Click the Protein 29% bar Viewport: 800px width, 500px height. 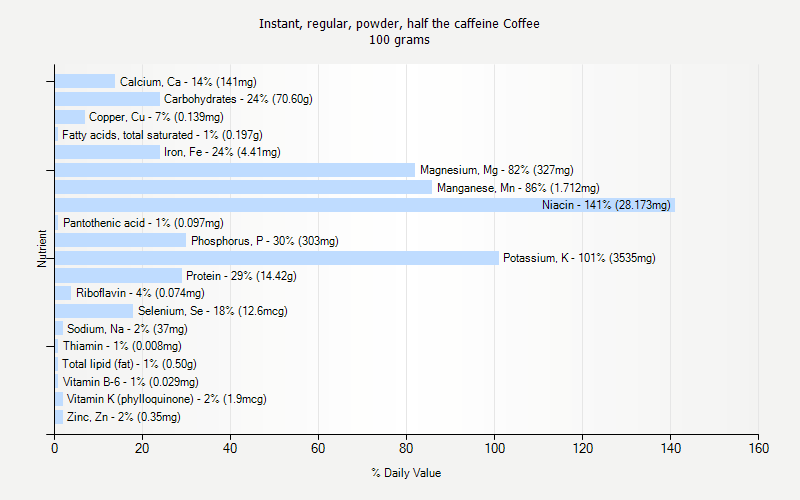[x=118, y=275]
